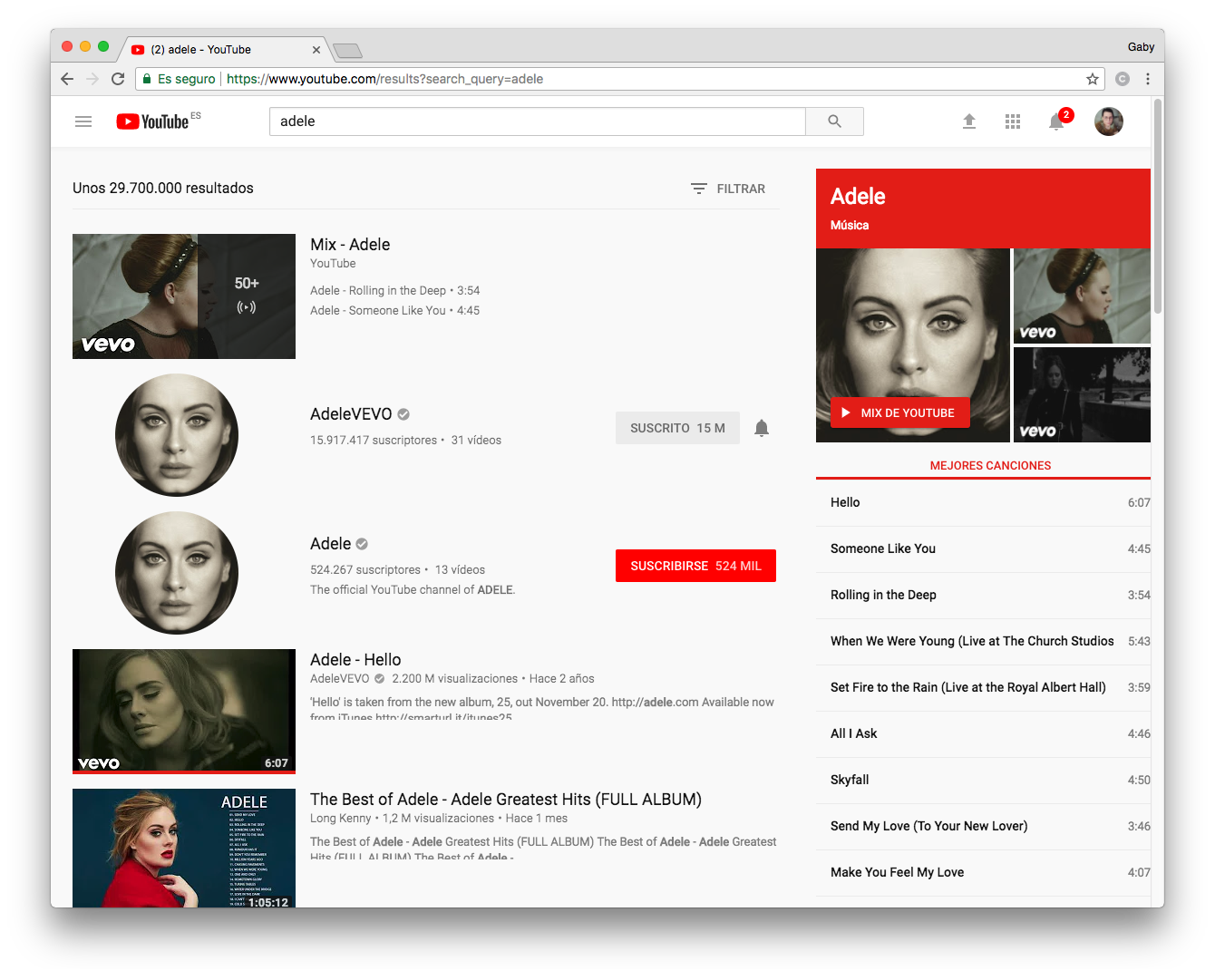Open the YouTube hamburger guide menu
The height and width of the screenshot is (980, 1215).
[x=83, y=121]
